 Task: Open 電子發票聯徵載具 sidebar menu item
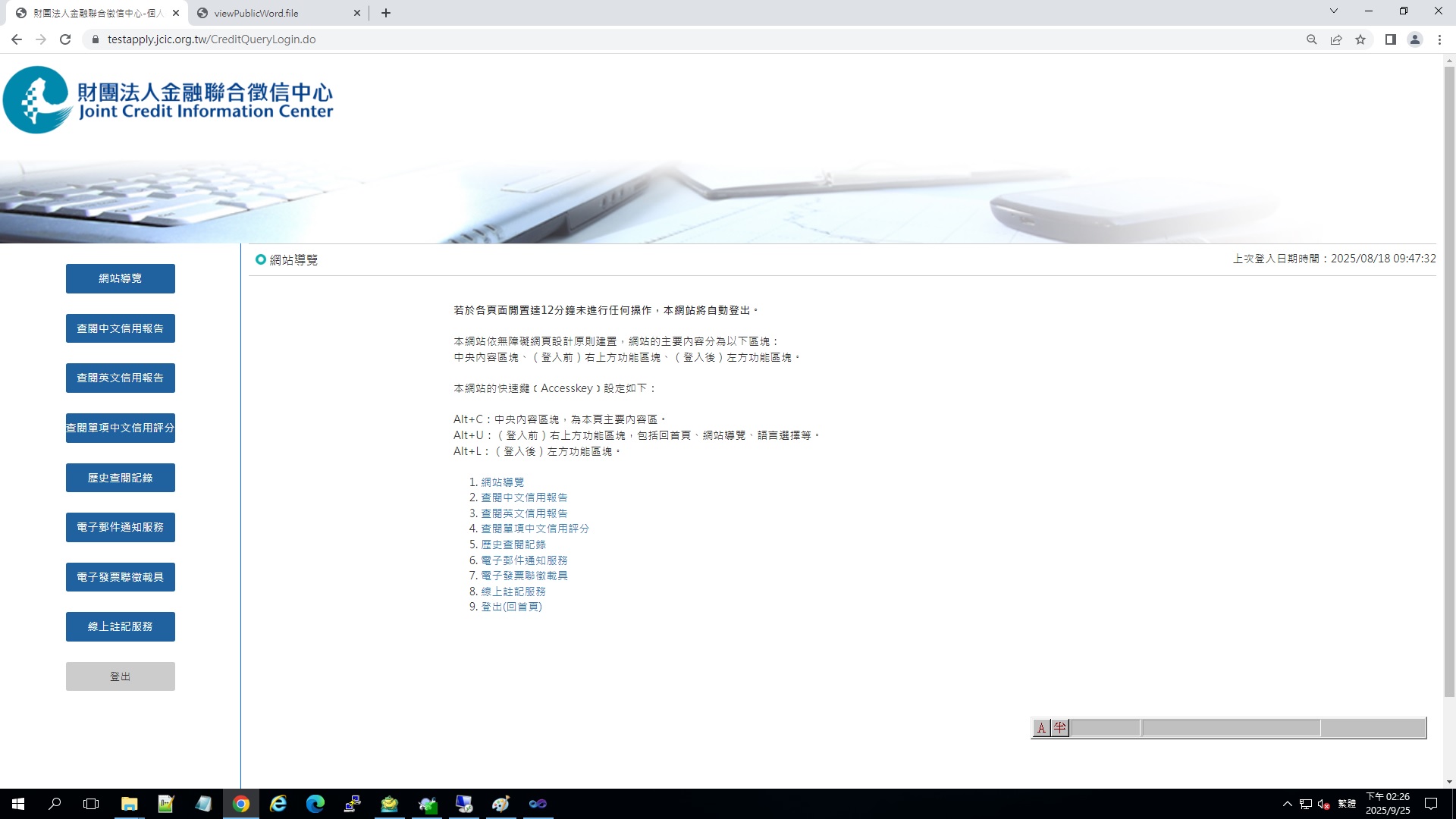click(x=120, y=577)
